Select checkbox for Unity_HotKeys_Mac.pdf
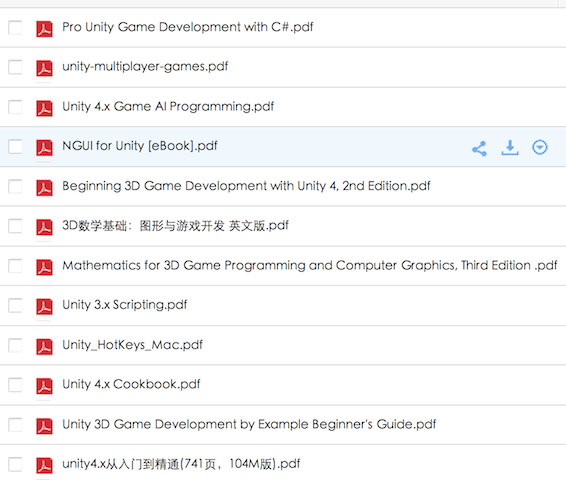Viewport: 566px width, 480px height. pos(15,345)
